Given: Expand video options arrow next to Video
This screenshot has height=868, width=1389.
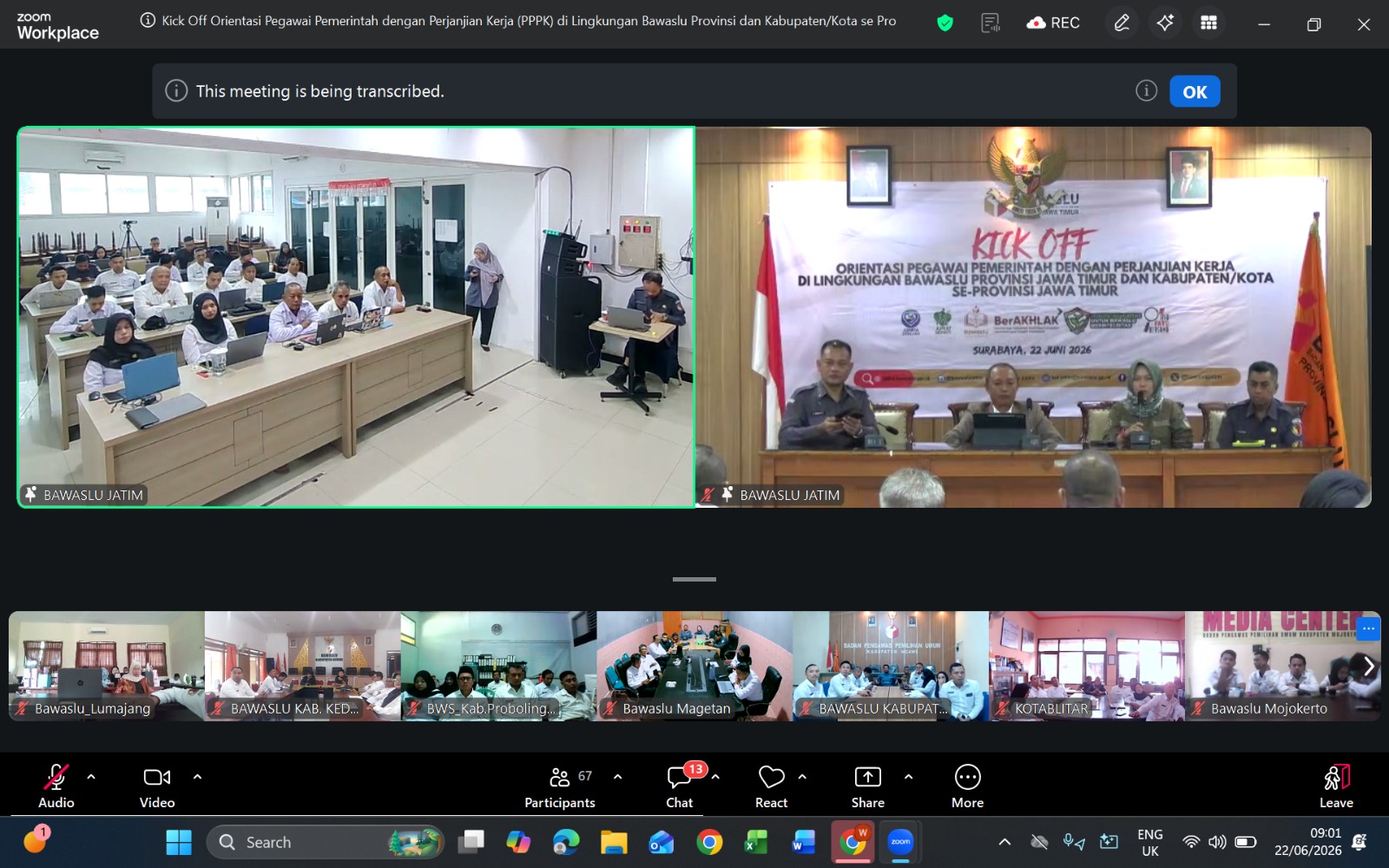Looking at the screenshot, I should (x=197, y=777).
